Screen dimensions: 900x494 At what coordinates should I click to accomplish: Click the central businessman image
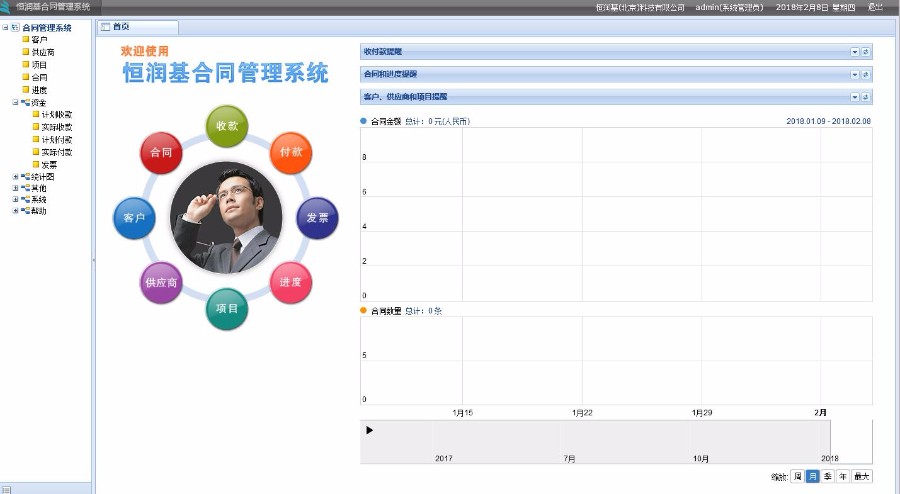[x=226, y=218]
